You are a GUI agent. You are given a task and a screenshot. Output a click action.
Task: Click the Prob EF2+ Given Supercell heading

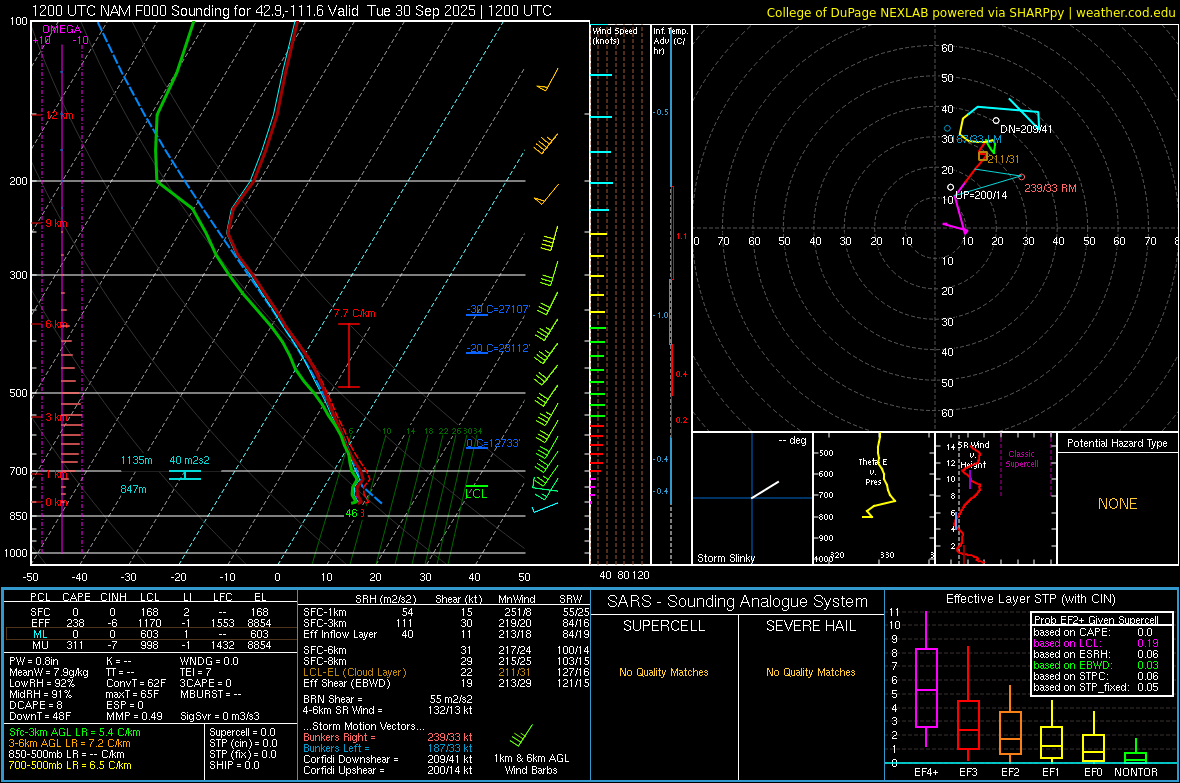(x=1096, y=620)
